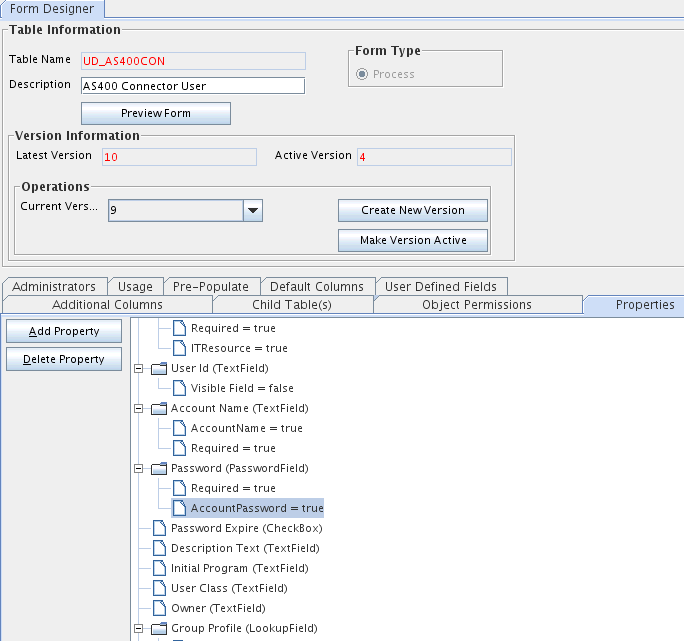Collapse the Group Profile (LookupField) node

(138, 629)
